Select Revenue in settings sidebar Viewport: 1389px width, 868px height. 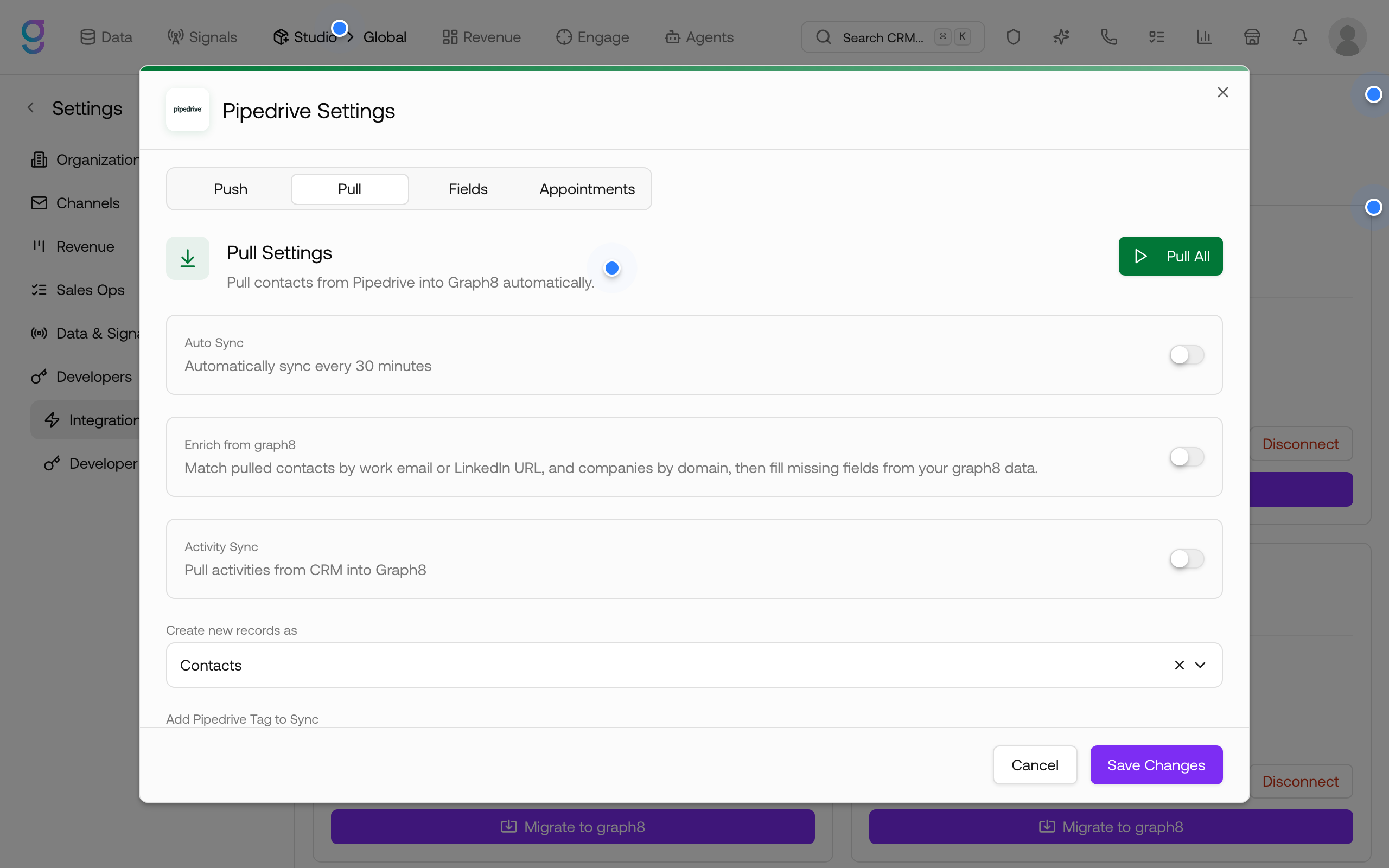pyautogui.click(x=72, y=247)
